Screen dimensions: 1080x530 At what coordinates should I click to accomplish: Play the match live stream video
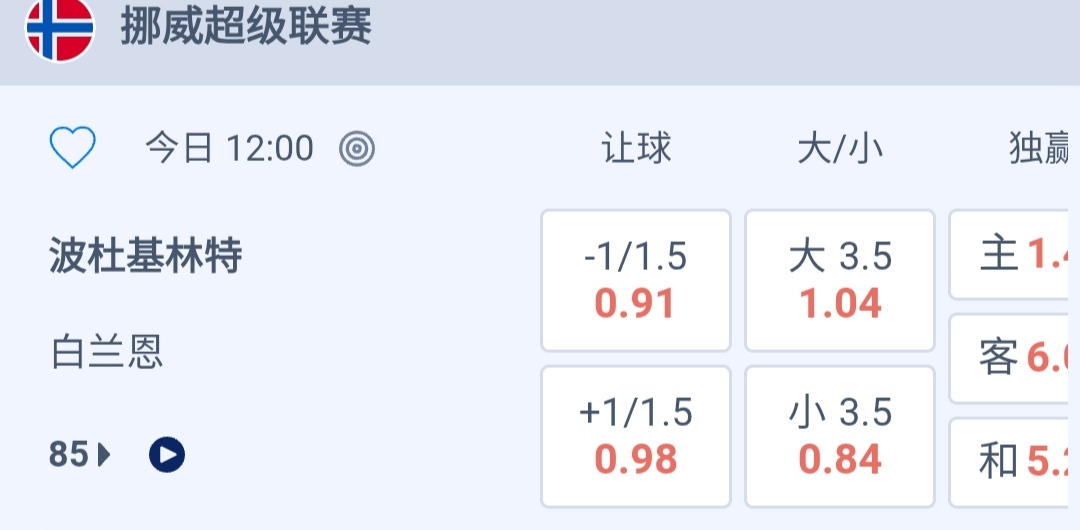pyautogui.click(x=167, y=455)
